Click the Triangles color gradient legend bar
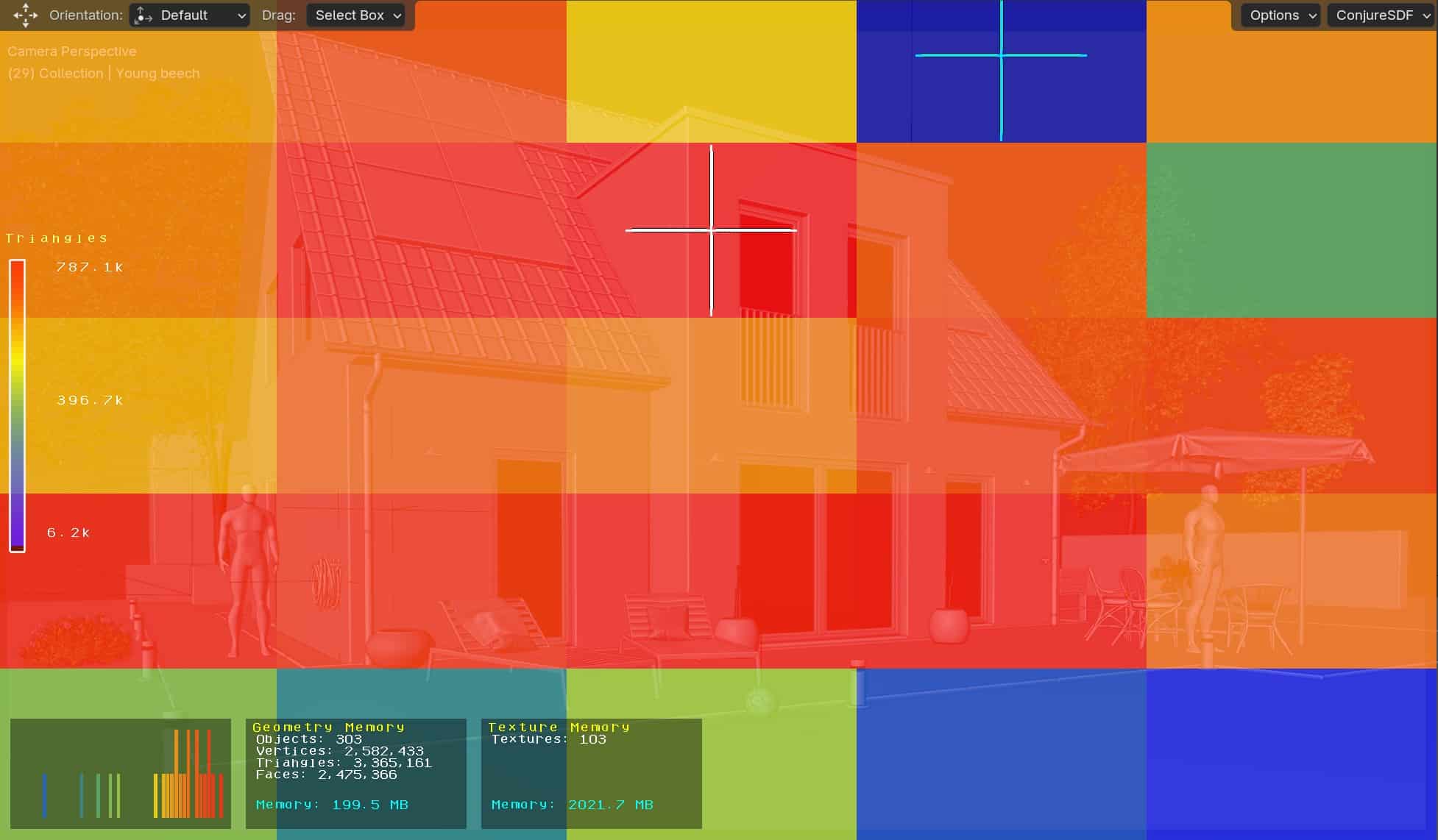Viewport: 1438px width, 840px height. 17,405
